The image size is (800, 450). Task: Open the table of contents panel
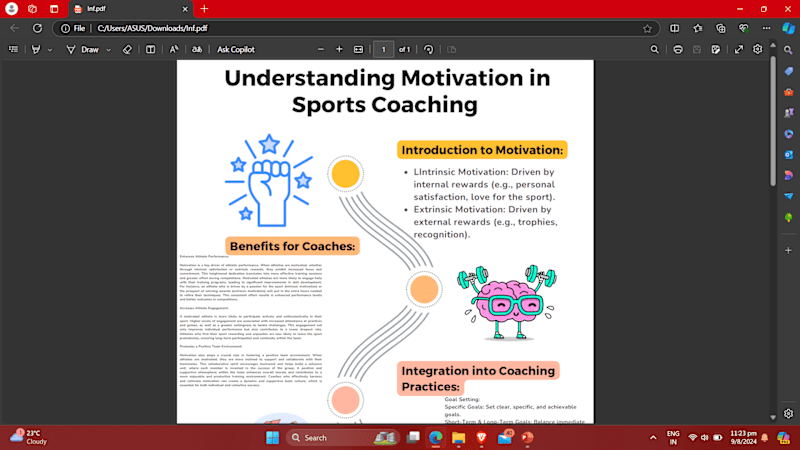14,49
